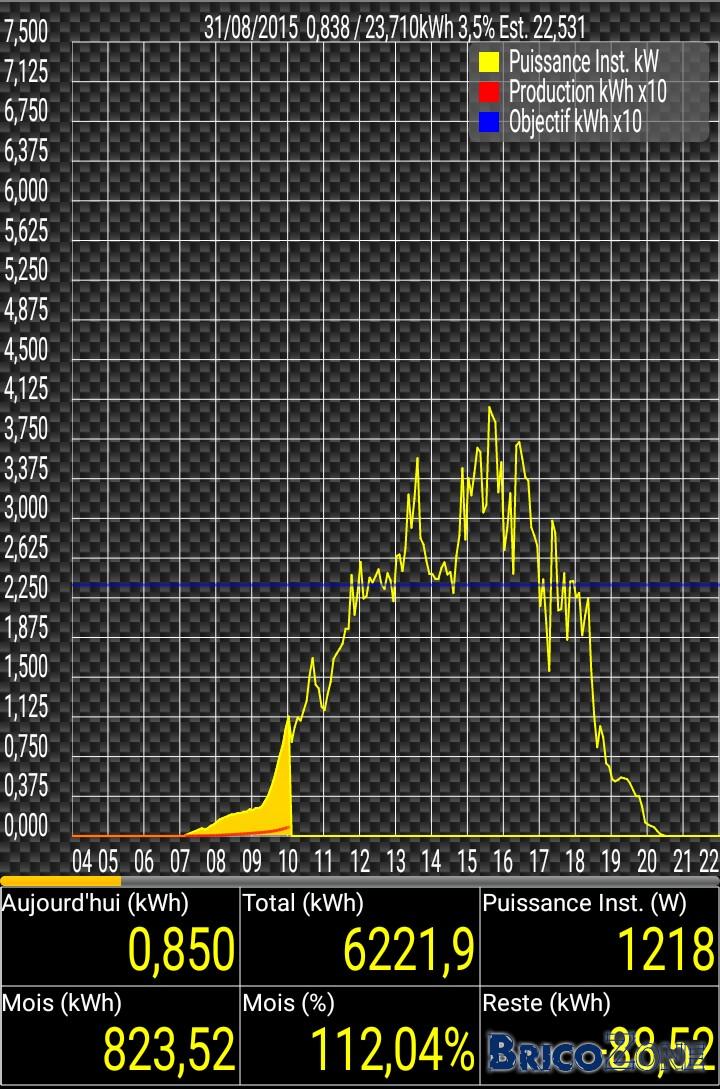Viewport: 720px width, 1089px height.
Task: Click the 7,500 value on the power axis
Action: click(26, 31)
